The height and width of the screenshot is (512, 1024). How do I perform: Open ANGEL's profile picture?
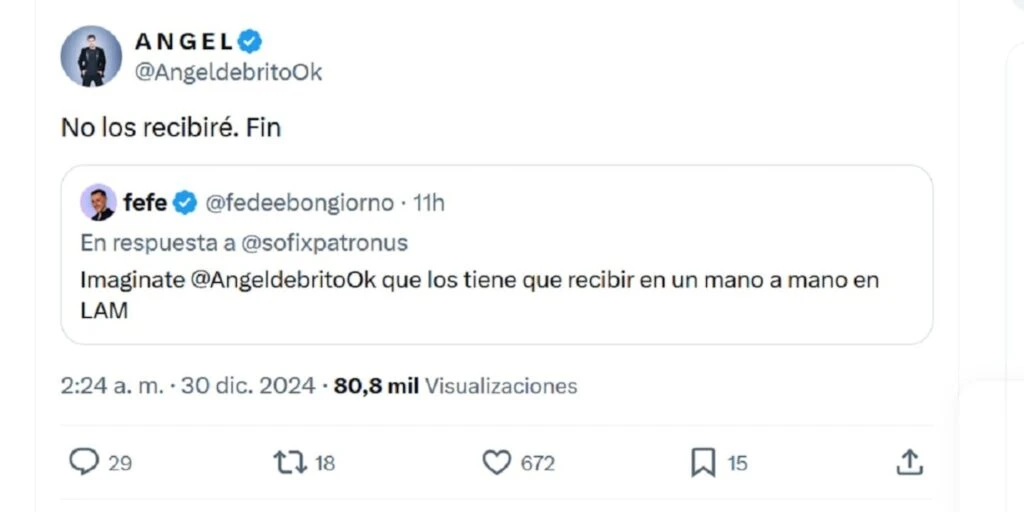click(x=91, y=56)
